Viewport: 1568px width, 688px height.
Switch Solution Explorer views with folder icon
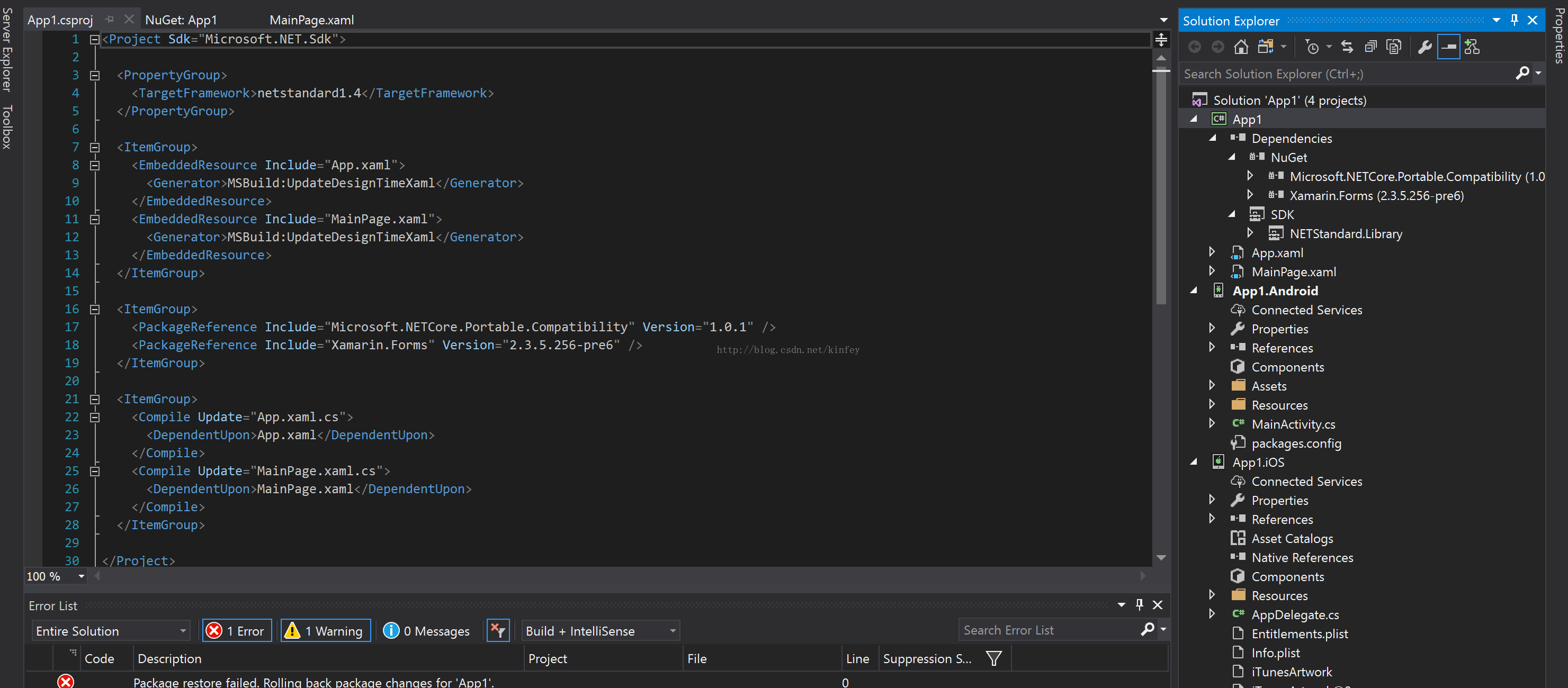pos(1266,47)
